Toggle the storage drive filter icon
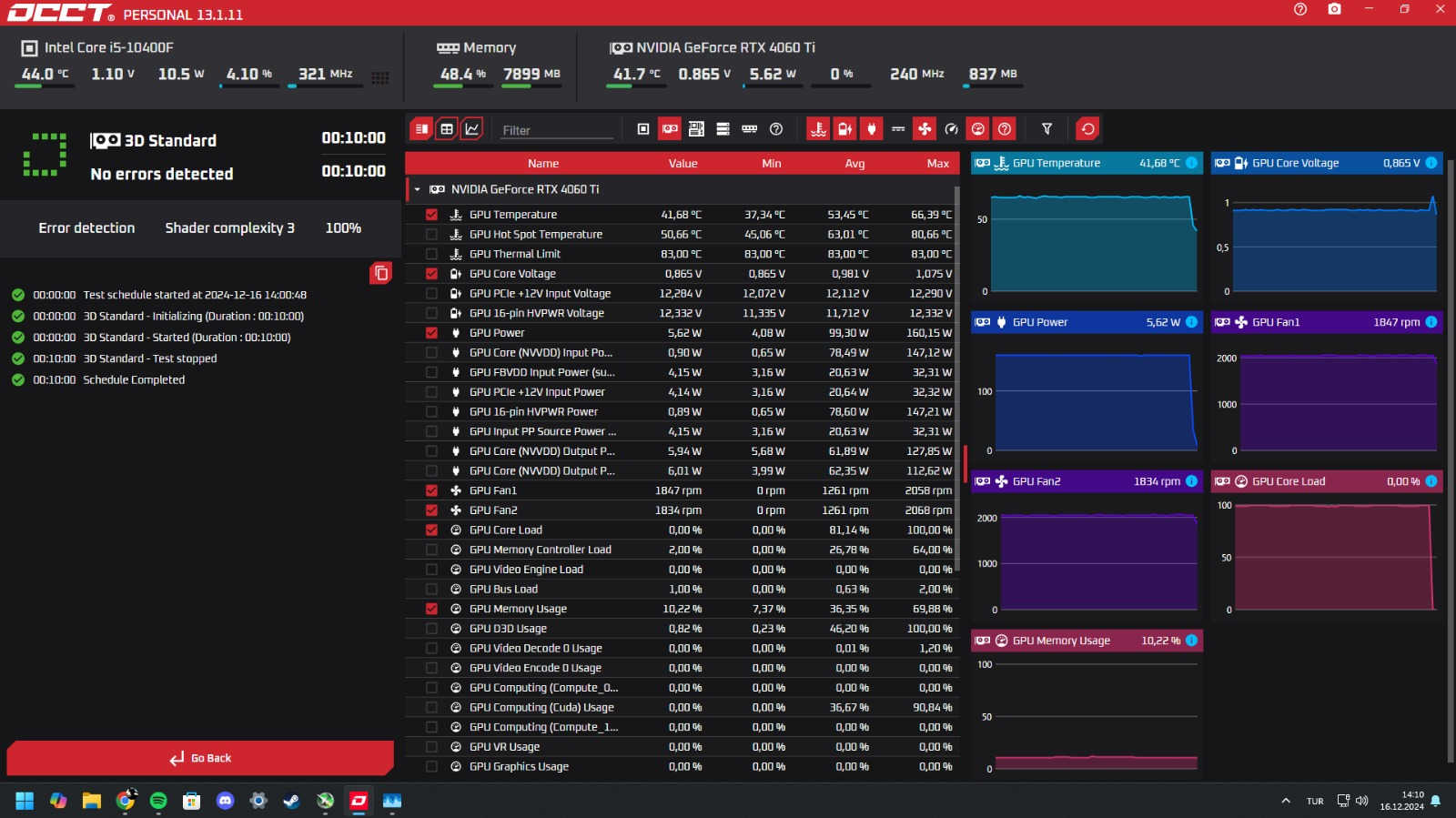The height and width of the screenshot is (818, 1456). tap(723, 129)
